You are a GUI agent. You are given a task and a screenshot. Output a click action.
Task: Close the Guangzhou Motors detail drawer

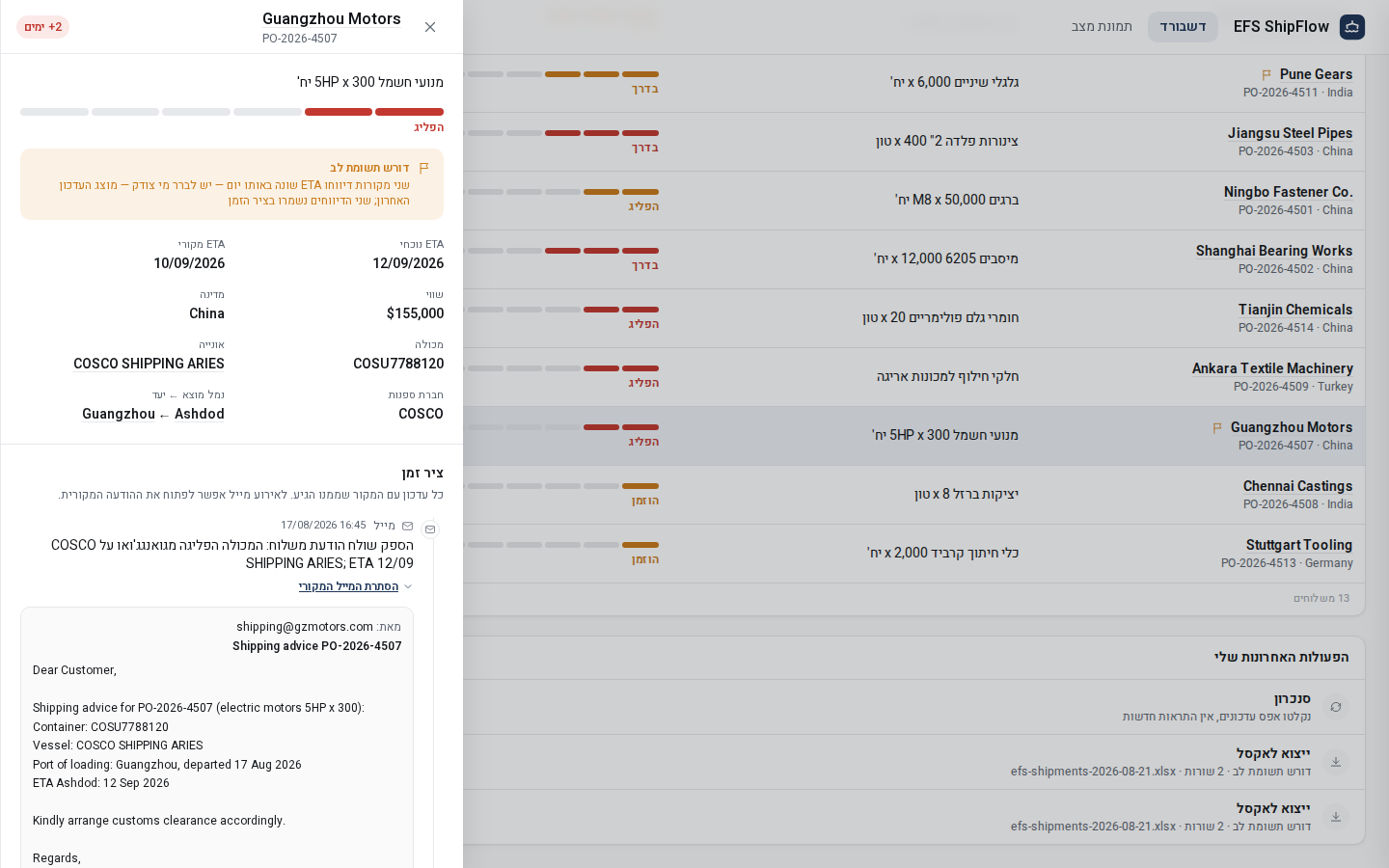[430, 27]
